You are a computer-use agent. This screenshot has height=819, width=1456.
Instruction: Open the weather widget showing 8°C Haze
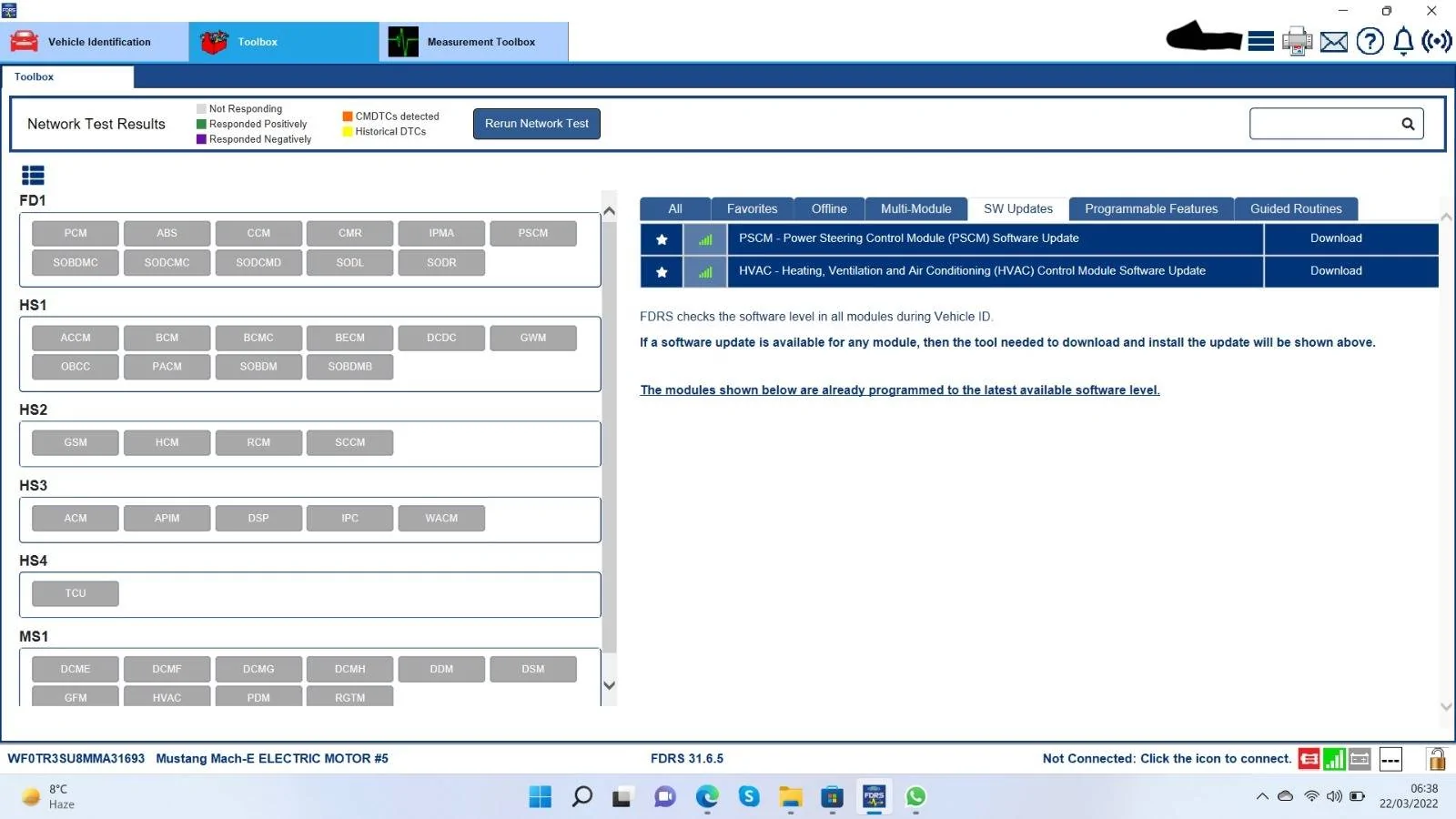click(x=48, y=797)
